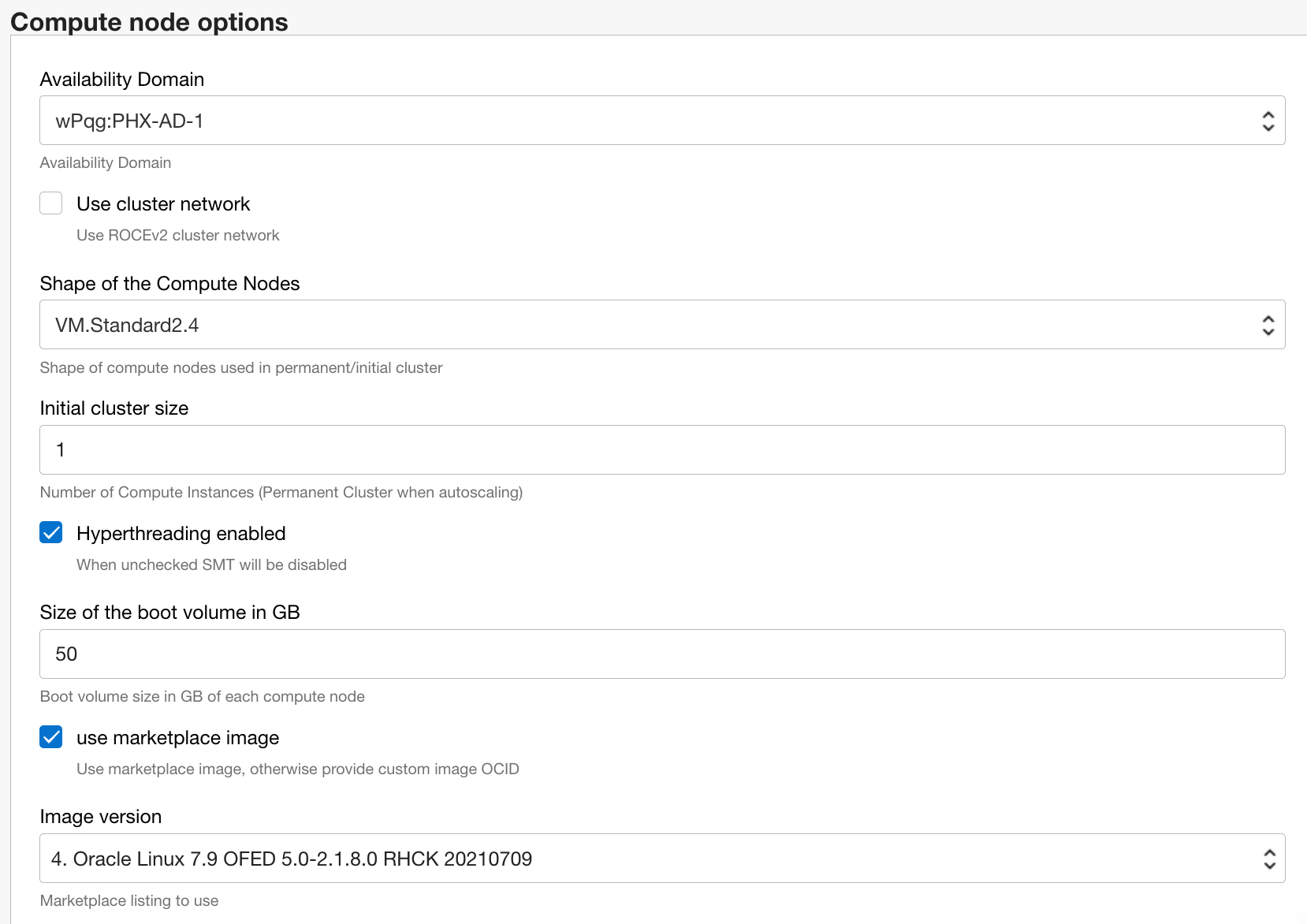The height and width of the screenshot is (924, 1307).
Task: Click 'Boot volume size in GB of each compute node' text
Action: tap(203, 696)
